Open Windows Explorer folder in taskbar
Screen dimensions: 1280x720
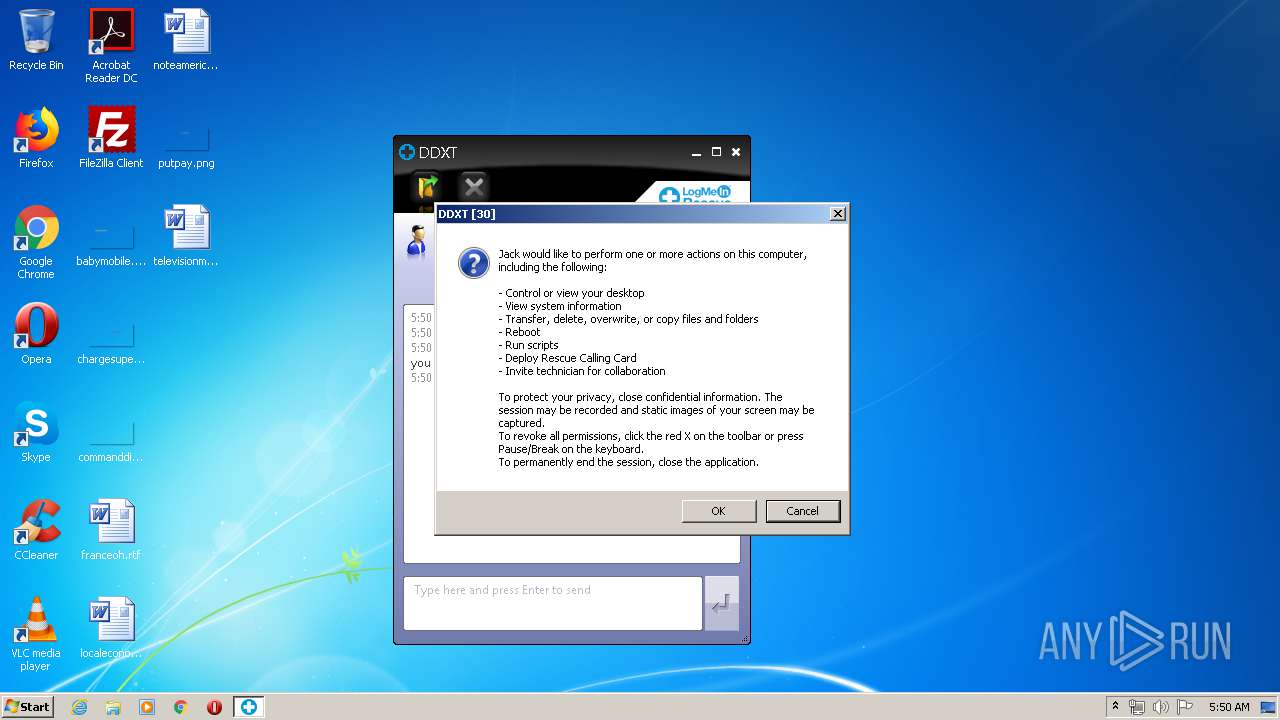[113, 707]
